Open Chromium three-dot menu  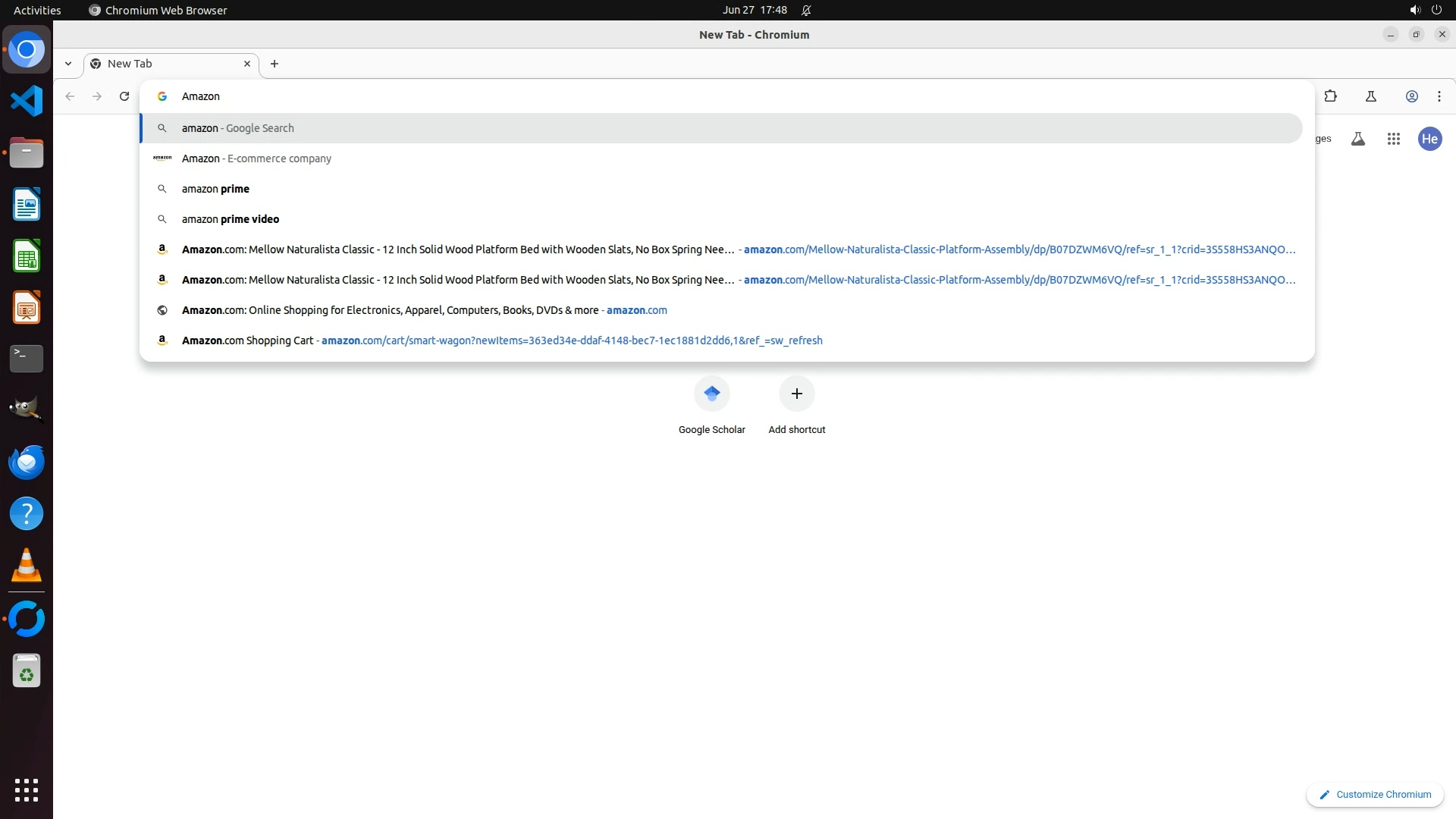1439,96
